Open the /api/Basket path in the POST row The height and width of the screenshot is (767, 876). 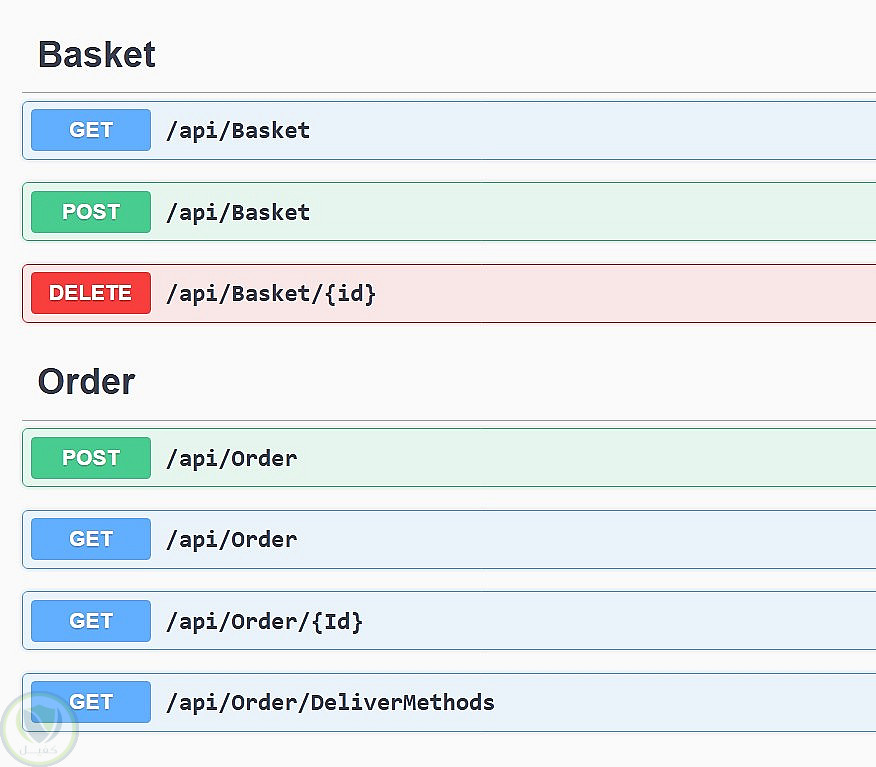tap(238, 212)
